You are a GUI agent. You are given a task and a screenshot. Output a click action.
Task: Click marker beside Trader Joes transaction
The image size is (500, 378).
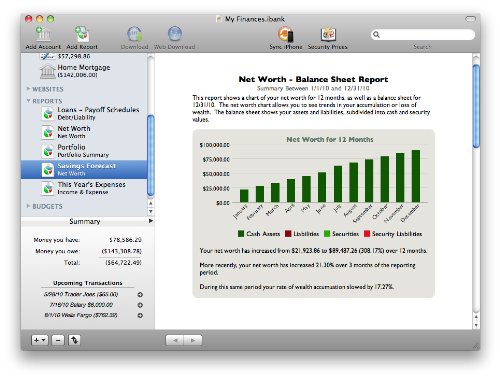point(140,295)
